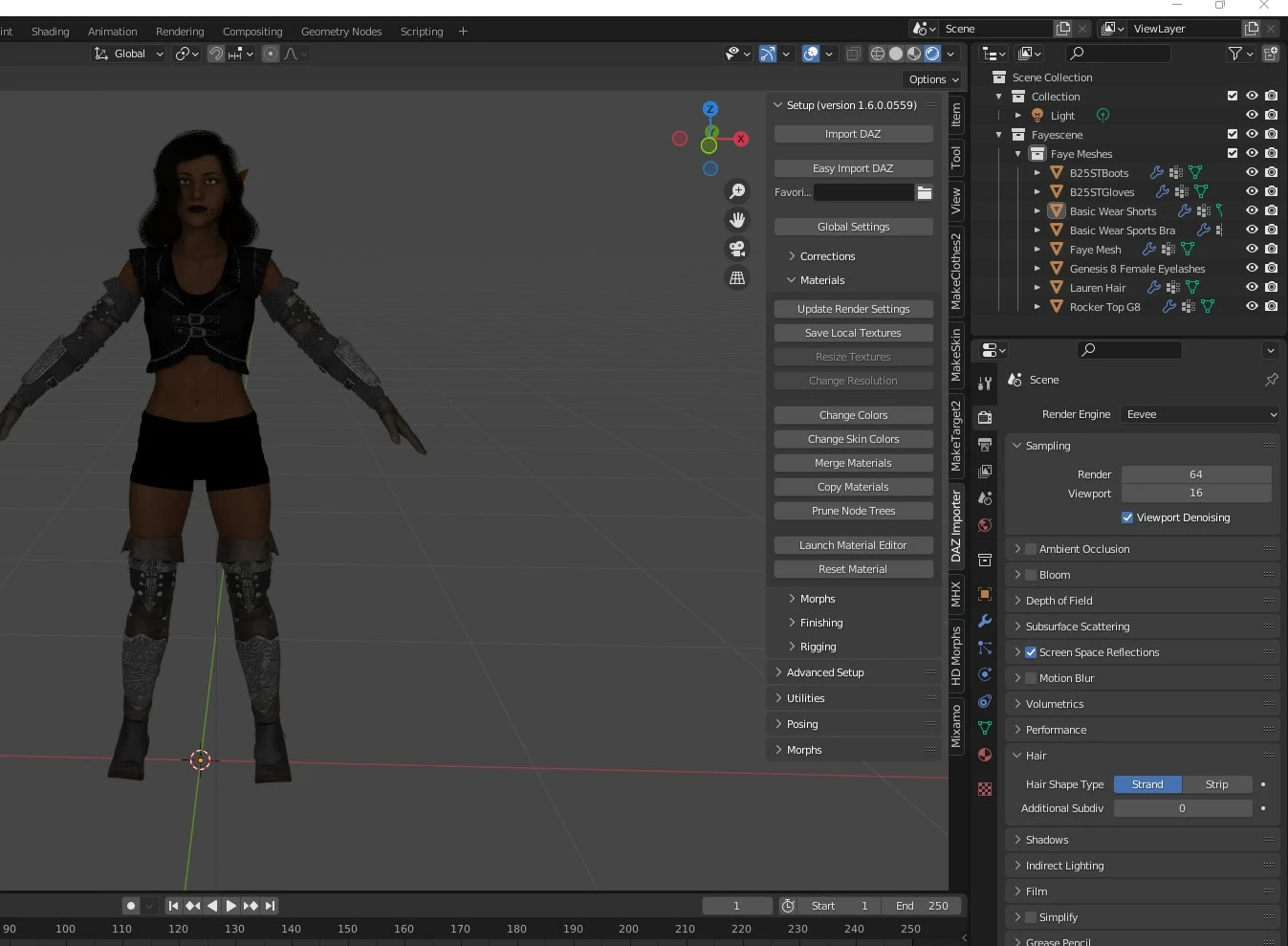The image size is (1288, 946).
Task: Pin the Scene properties with pin icon
Action: pyautogui.click(x=1271, y=380)
